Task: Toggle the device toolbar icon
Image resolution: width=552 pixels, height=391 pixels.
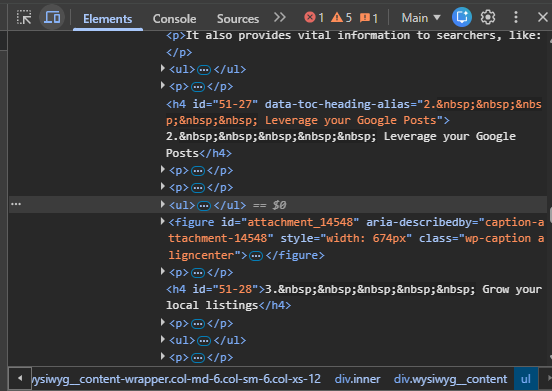Action: coord(52,17)
